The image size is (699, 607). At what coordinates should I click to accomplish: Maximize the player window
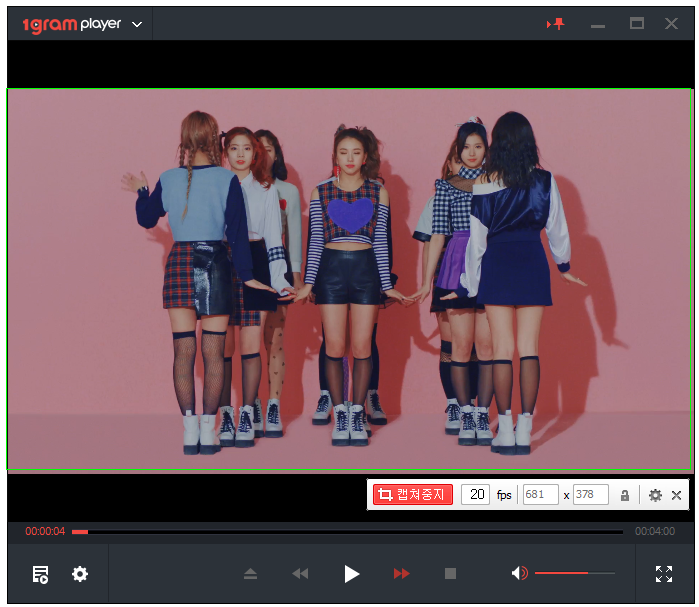click(x=637, y=23)
